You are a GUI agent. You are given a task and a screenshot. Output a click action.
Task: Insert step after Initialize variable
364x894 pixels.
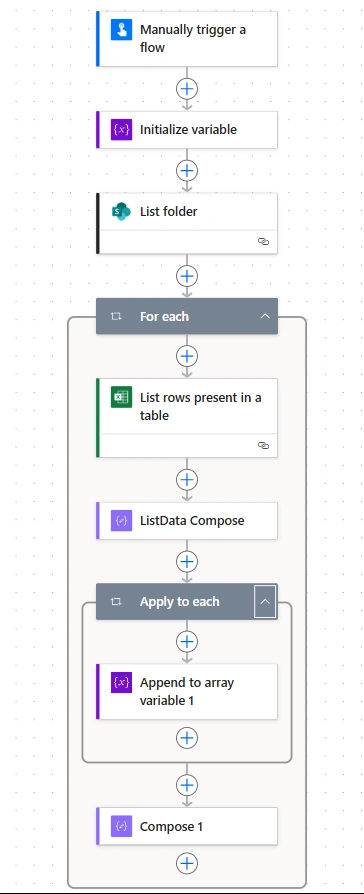pyautogui.click(x=187, y=170)
